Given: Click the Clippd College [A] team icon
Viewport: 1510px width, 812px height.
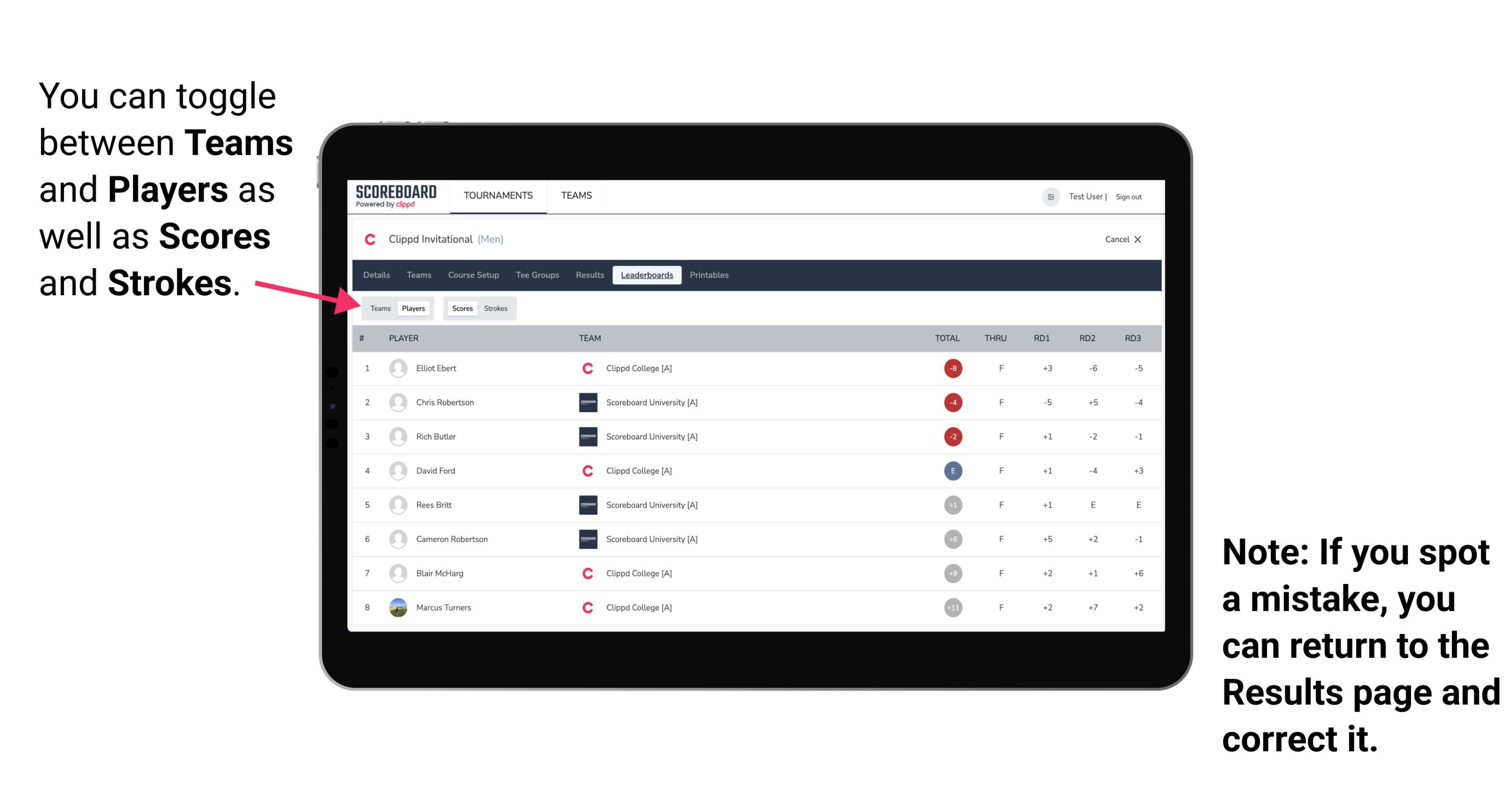Looking at the screenshot, I should (x=585, y=368).
